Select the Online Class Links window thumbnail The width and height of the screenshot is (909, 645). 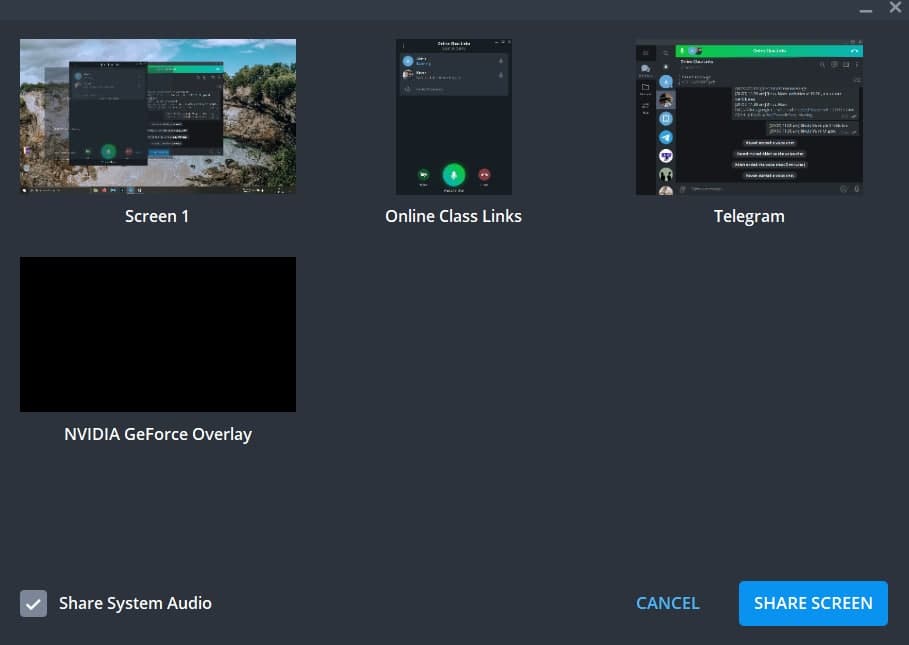pos(453,116)
